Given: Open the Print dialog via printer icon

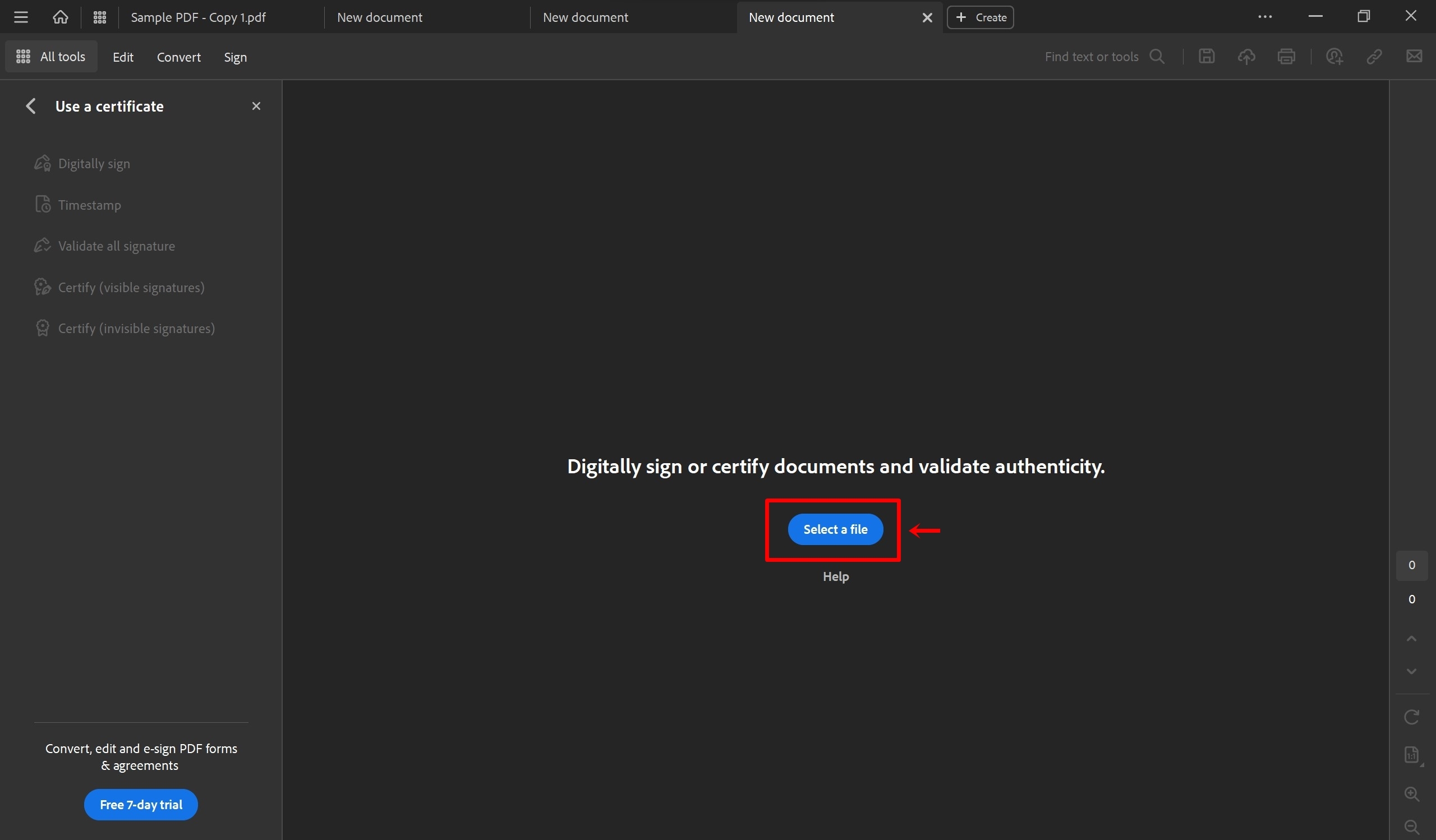Looking at the screenshot, I should click(x=1287, y=56).
